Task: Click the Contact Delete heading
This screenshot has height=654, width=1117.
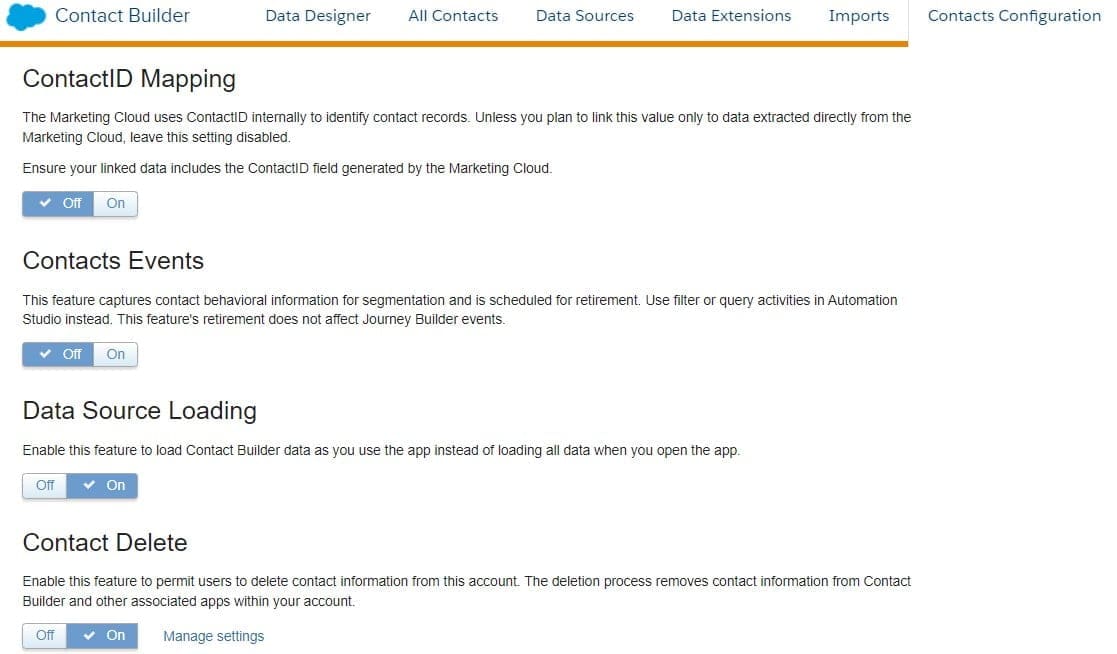Action: pyautogui.click(x=105, y=543)
